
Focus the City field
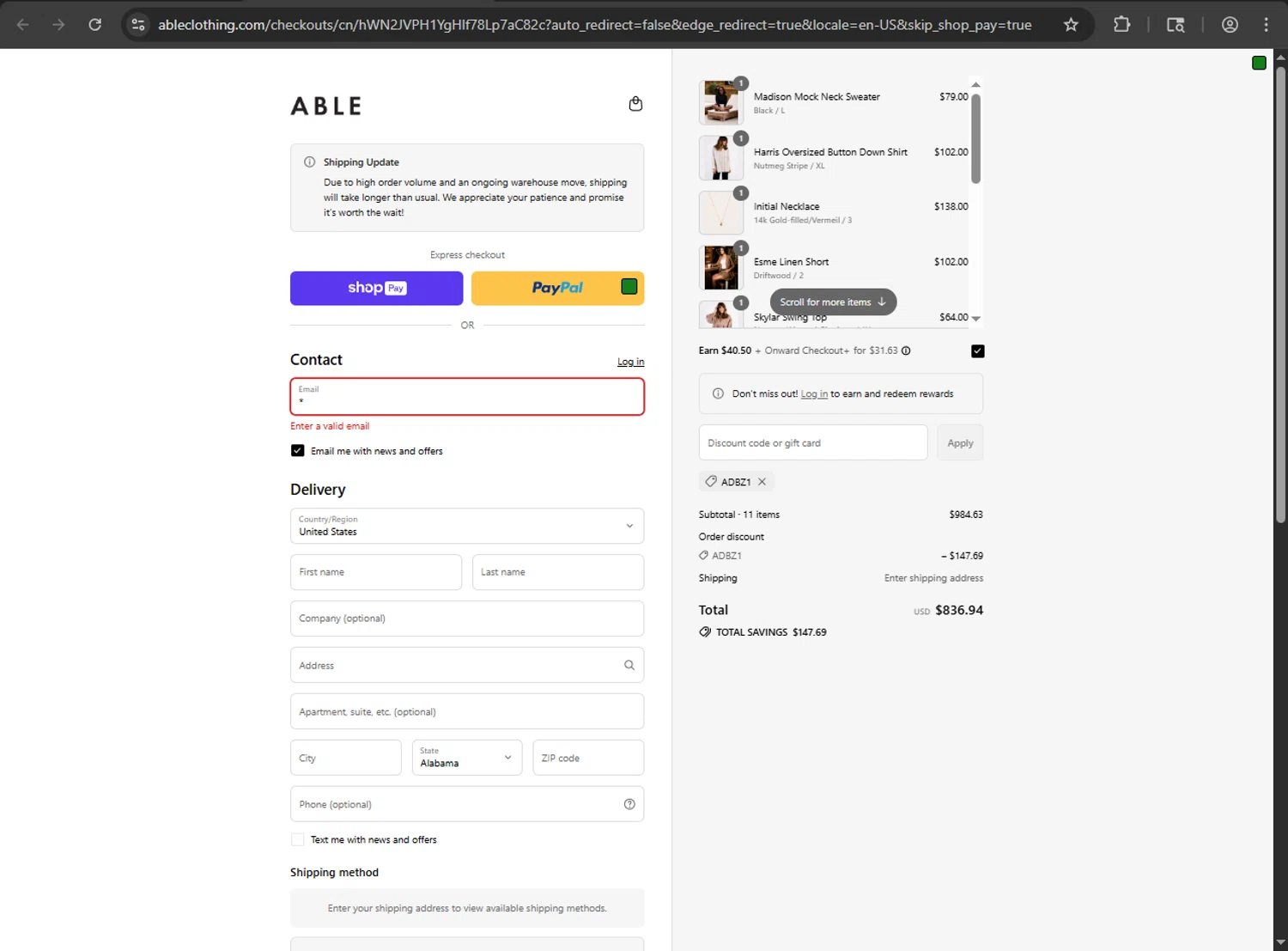click(345, 758)
